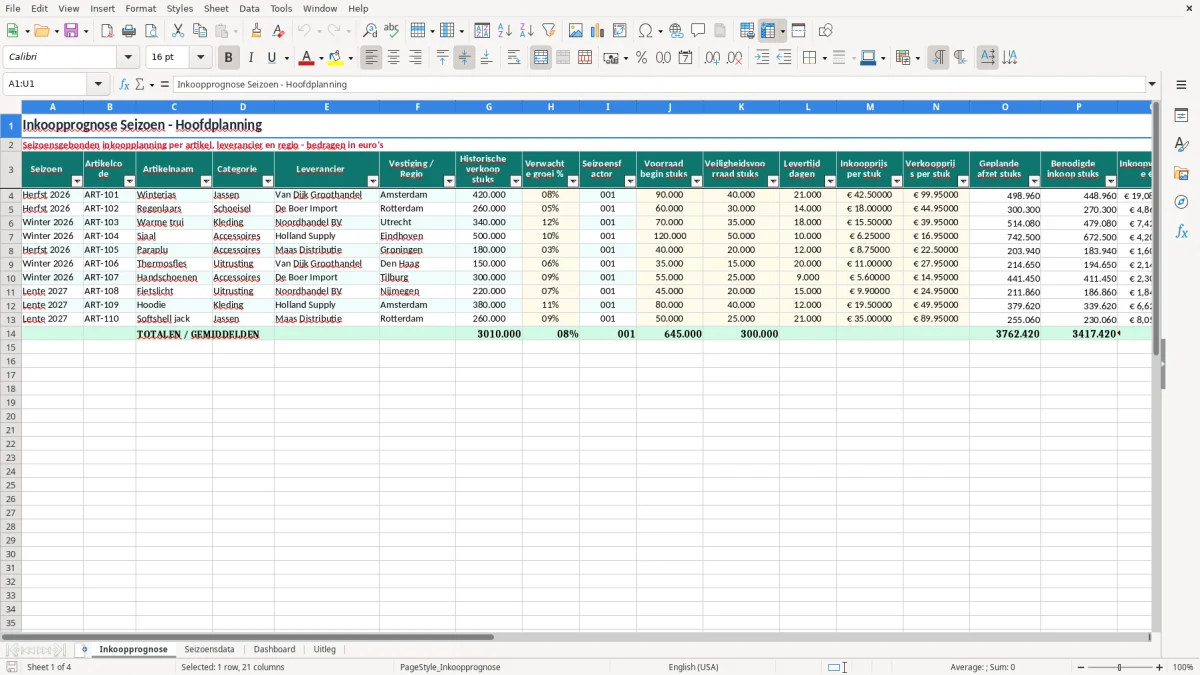
Task: Run the spelling check
Action: [392, 31]
